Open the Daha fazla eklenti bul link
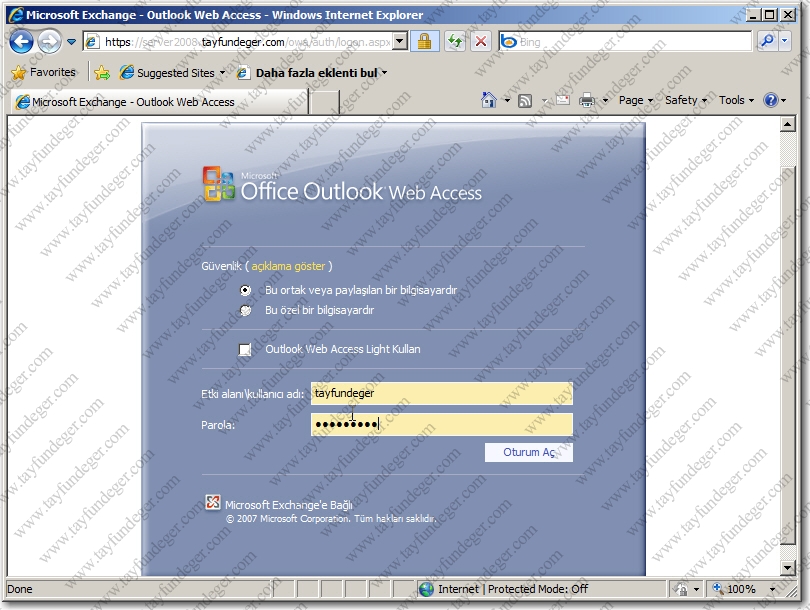Image resolution: width=810 pixels, height=610 pixels. point(312,73)
